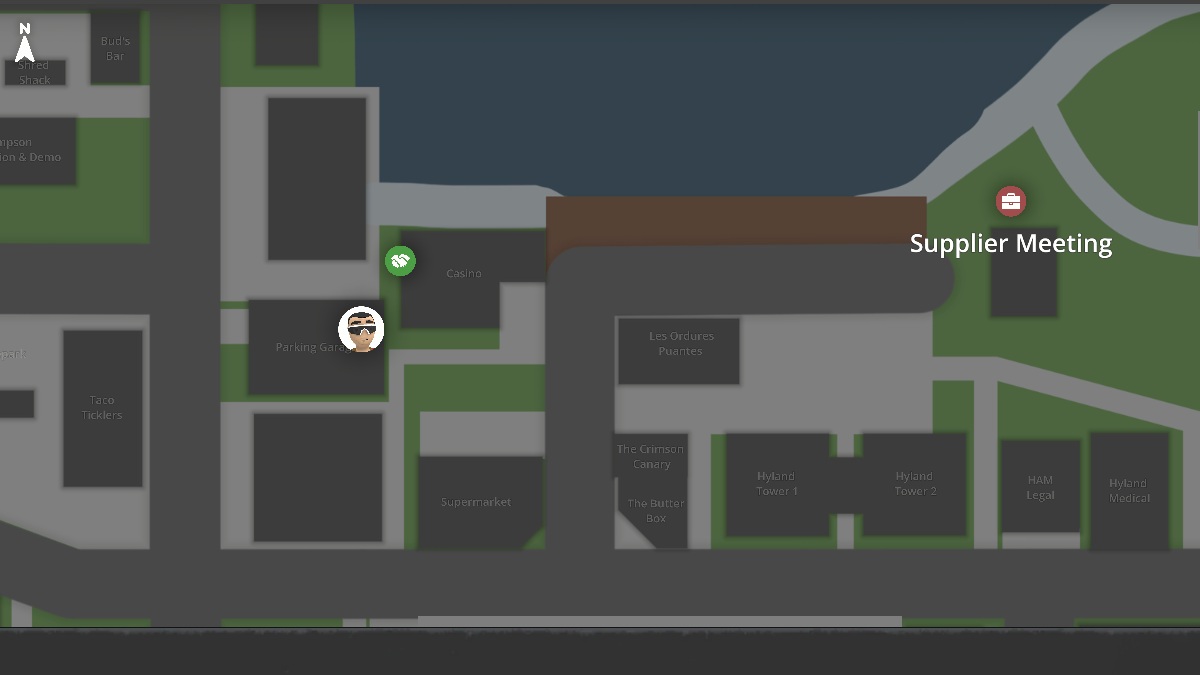Click the Les Ordures Puantes building
The height and width of the screenshot is (675, 1200).
pyautogui.click(x=681, y=344)
